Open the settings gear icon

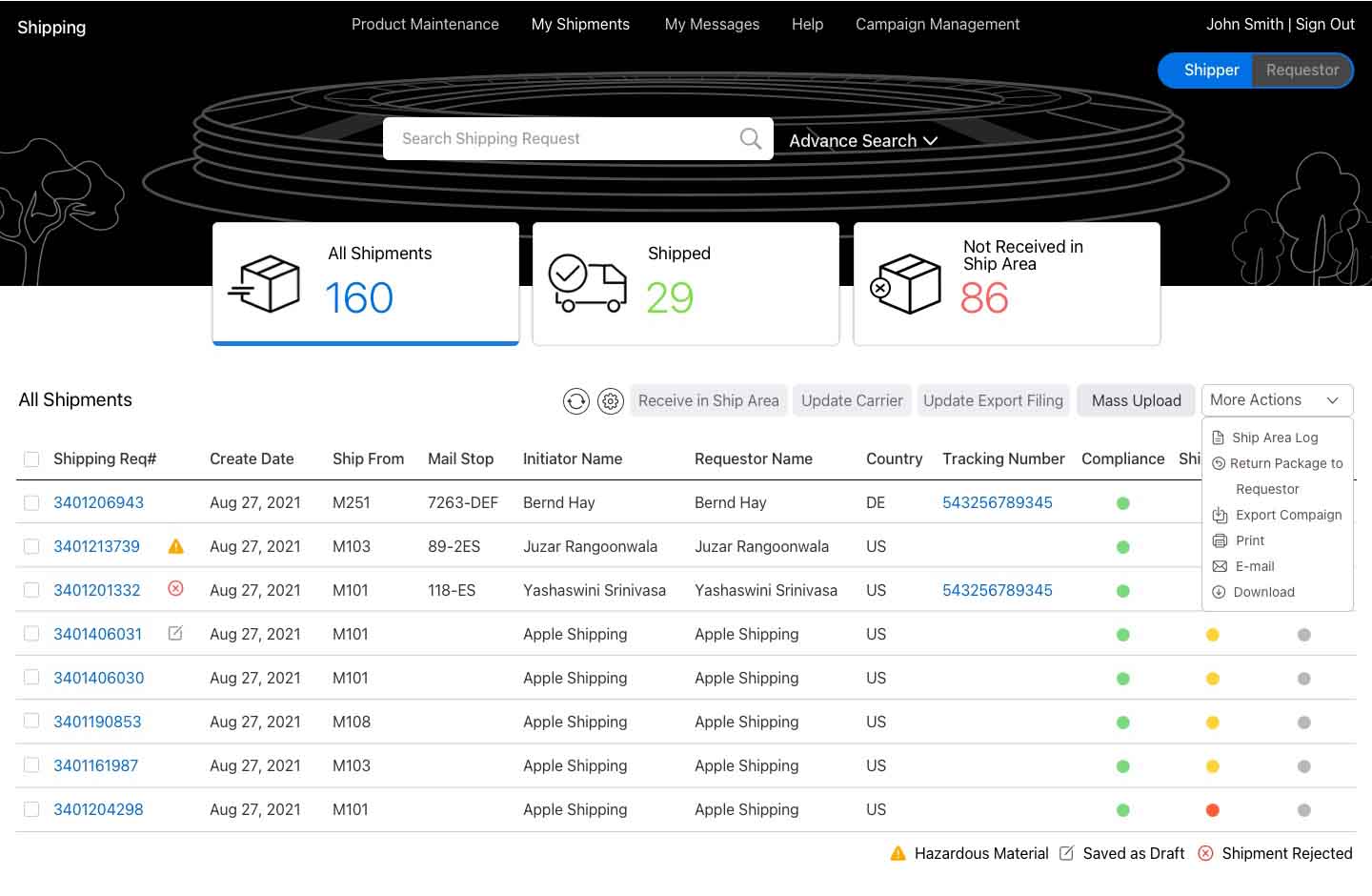(x=611, y=401)
